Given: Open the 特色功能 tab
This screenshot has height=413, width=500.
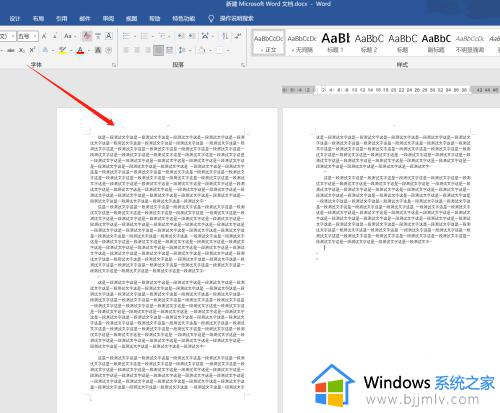Looking at the screenshot, I should pos(184,19).
